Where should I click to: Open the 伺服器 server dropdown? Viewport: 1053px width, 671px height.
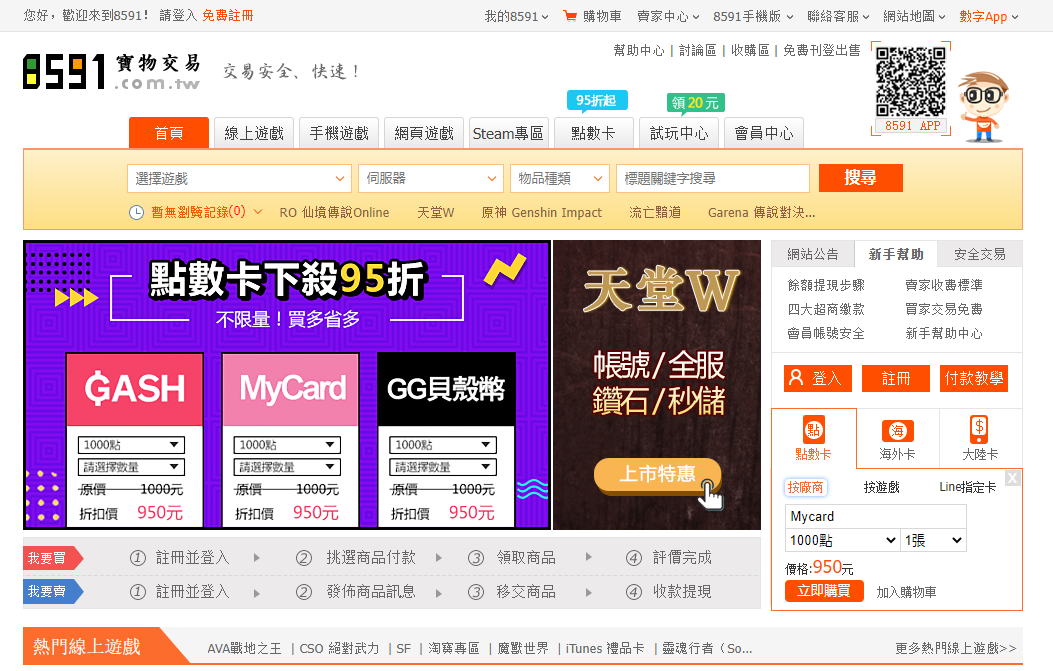[431, 179]
